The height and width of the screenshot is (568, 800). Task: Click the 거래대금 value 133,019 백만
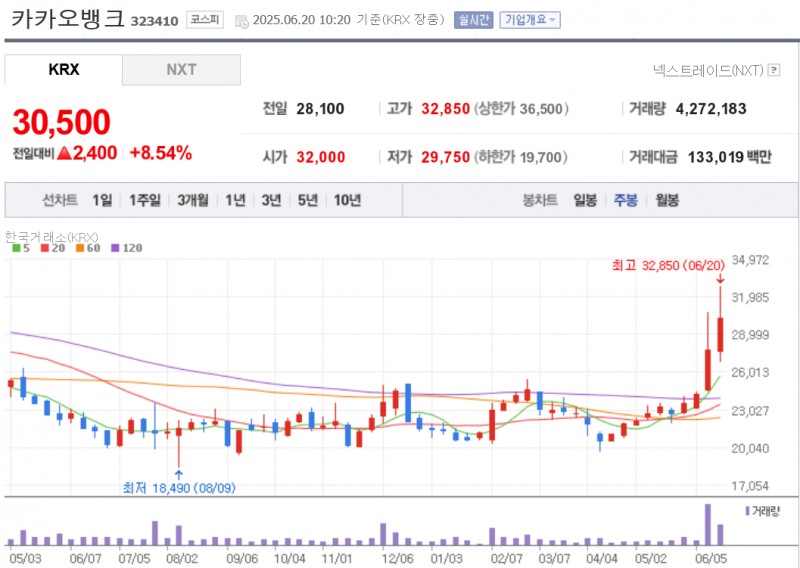click(x=730, y=157)
